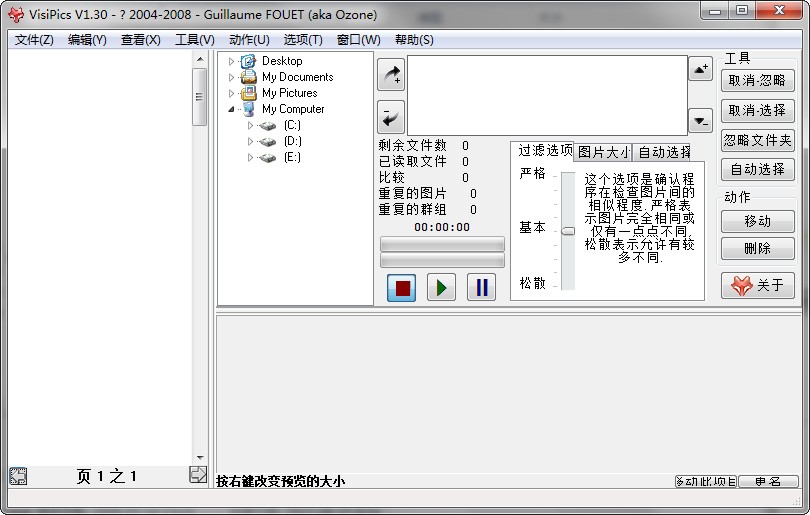Open the 编辑(Y) menu
The image size is (810, 515).
pos(87,40)
